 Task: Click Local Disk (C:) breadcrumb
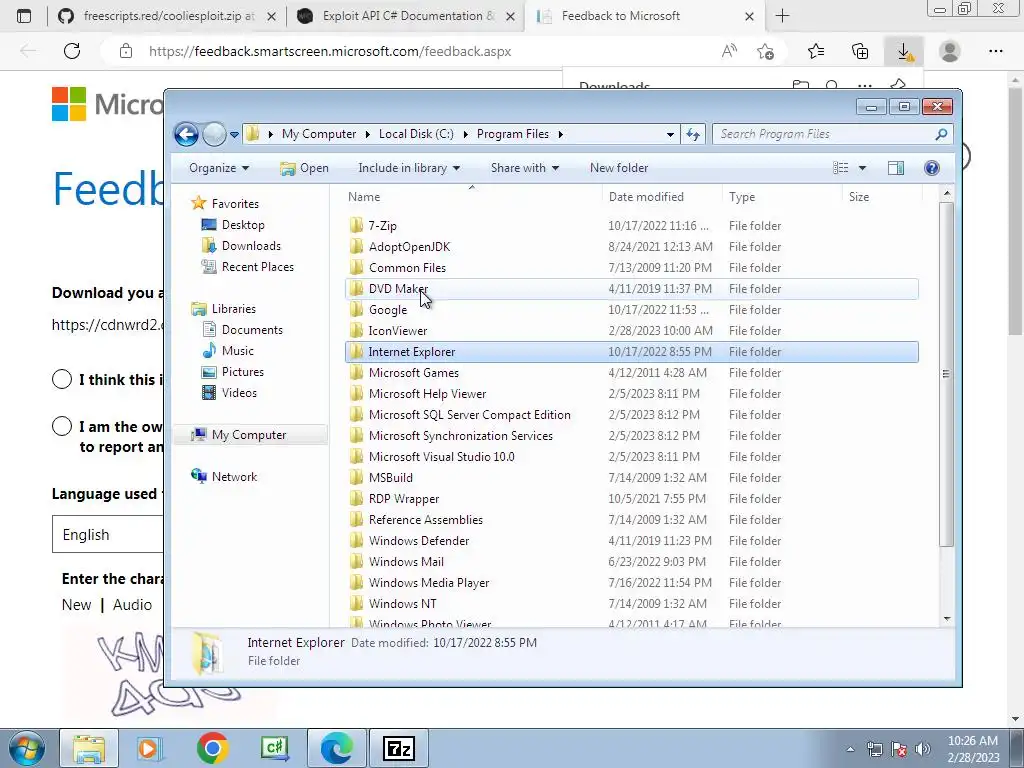pyautogui.click(x=416, y=134)
